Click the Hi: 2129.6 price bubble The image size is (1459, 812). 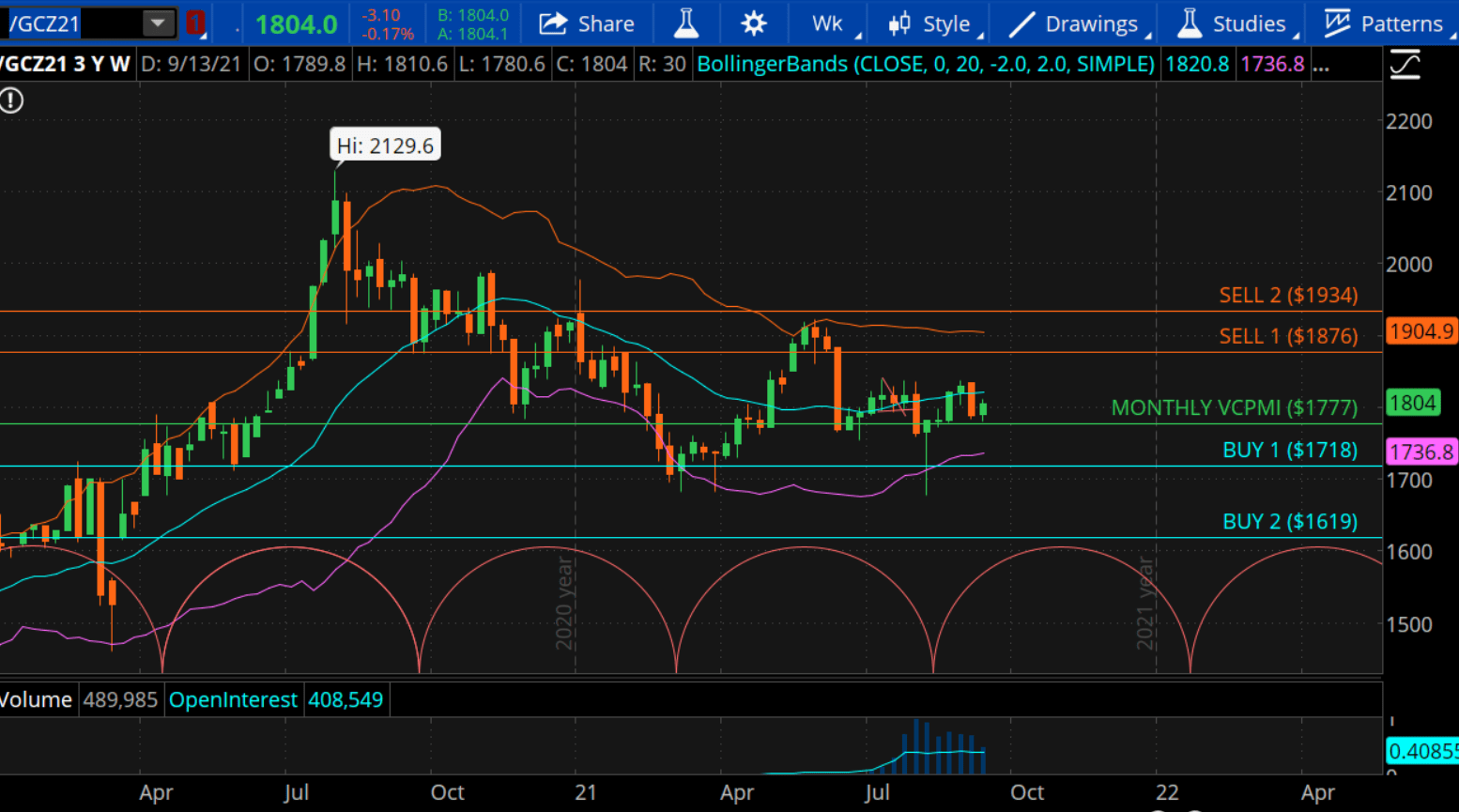tap(385, 146)
